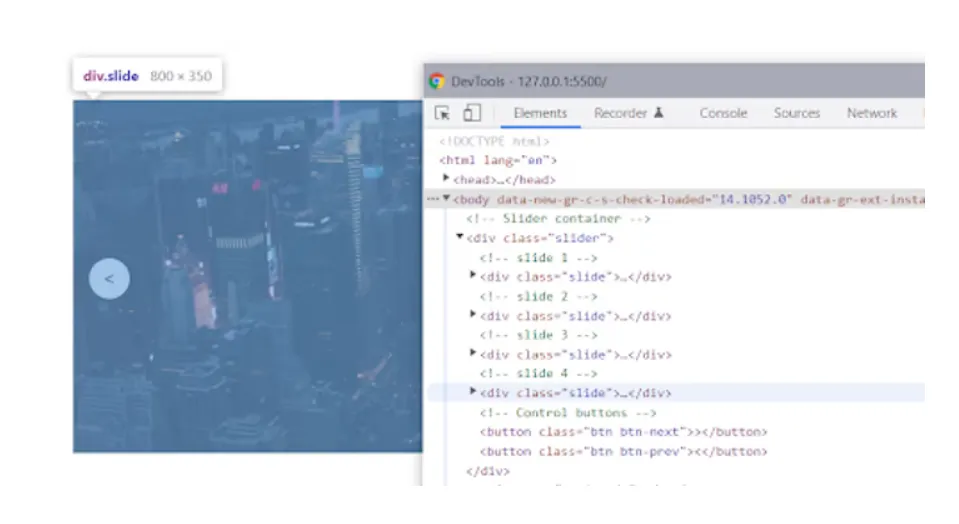
Task: Open the Elements tab
Action: (540, 113)
